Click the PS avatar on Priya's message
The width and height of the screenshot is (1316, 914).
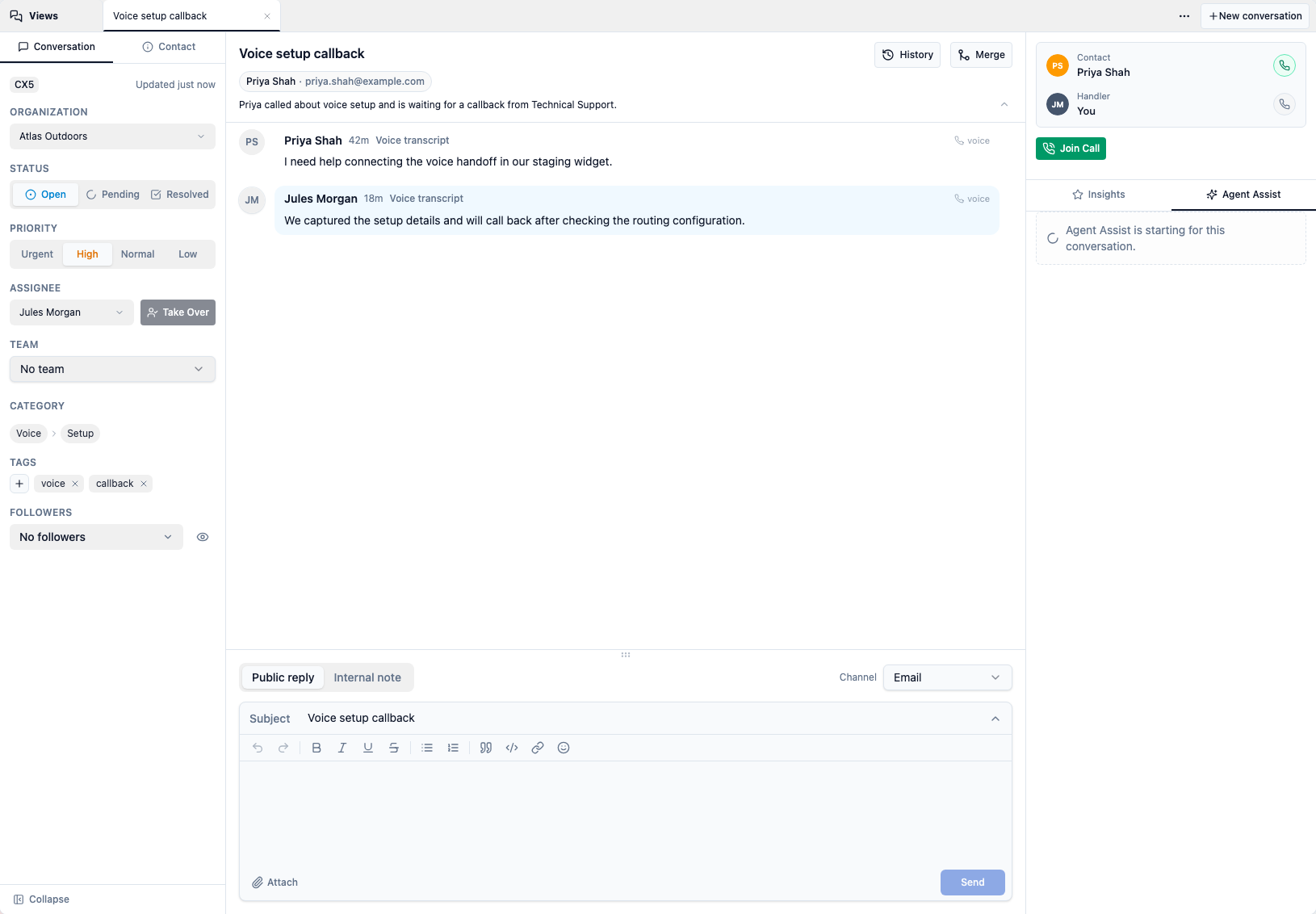(x=252, y=142)
